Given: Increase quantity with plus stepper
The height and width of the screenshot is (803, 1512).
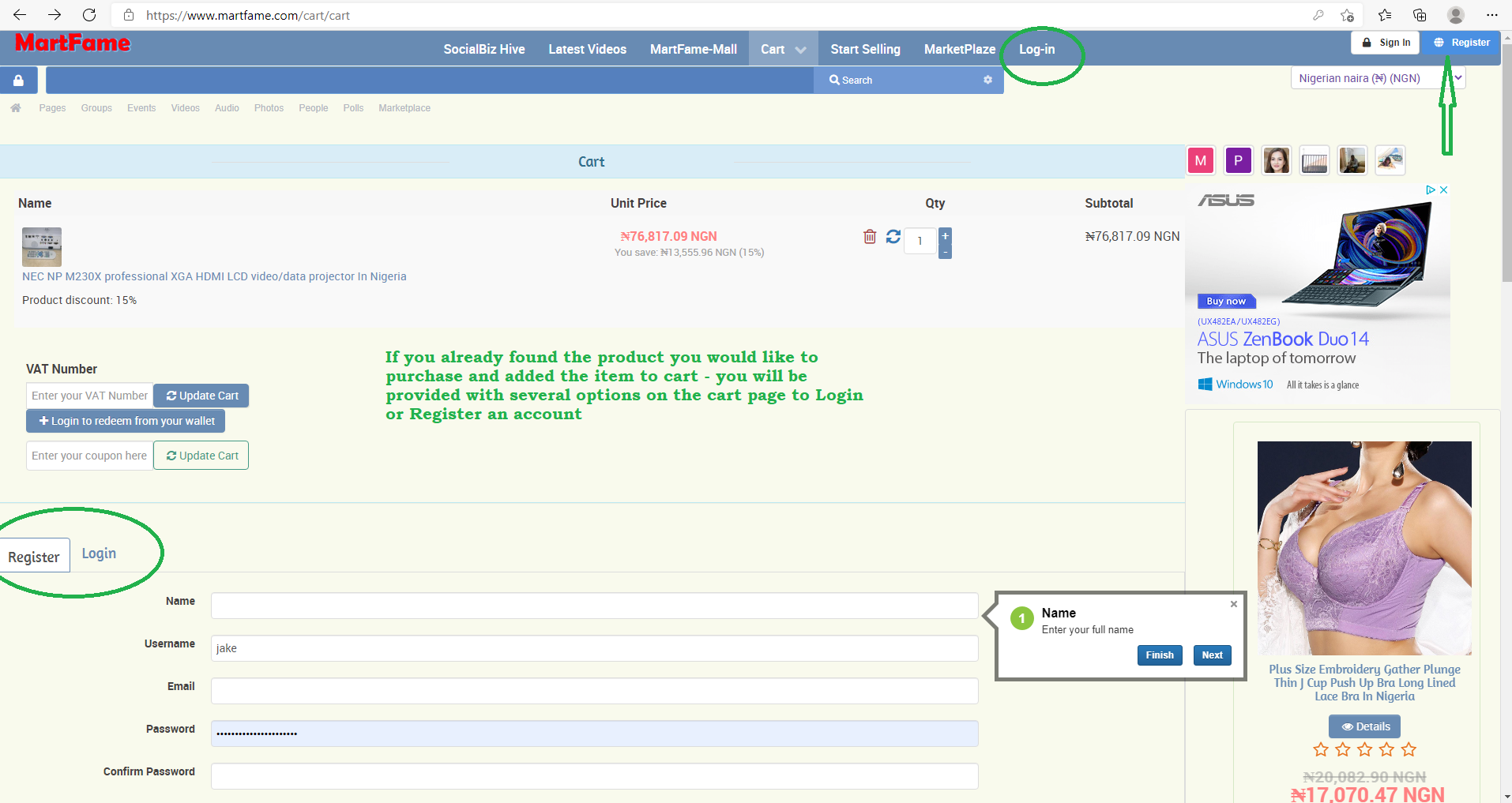Looking at the screenshot, I should tap(945, 235).
